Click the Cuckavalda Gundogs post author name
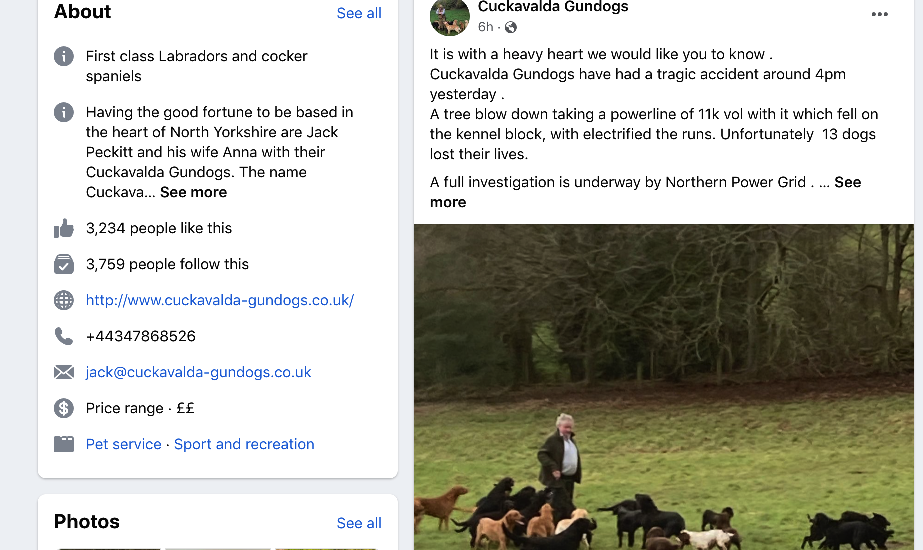 click(x=553, y=7)
